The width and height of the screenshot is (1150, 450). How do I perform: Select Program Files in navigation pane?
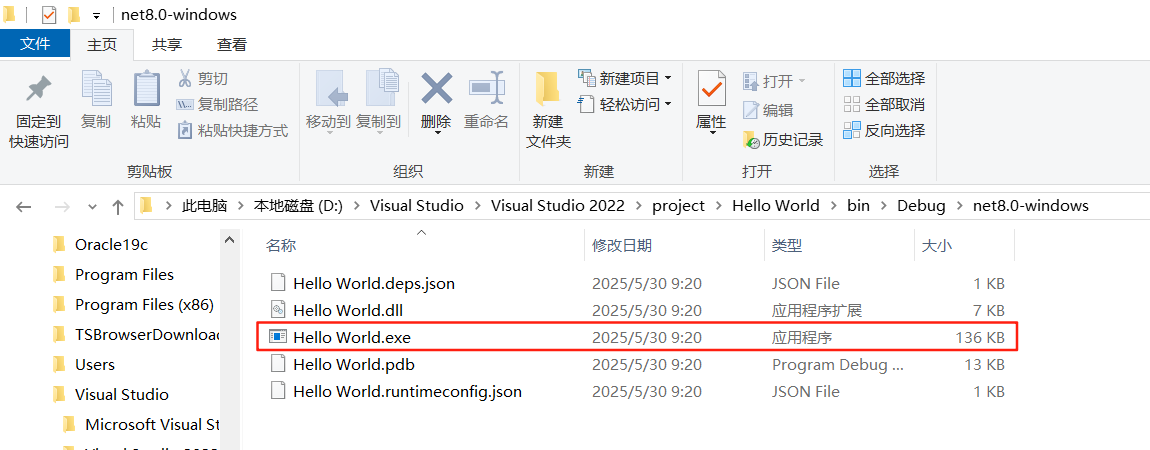click(x=124, y=275)
